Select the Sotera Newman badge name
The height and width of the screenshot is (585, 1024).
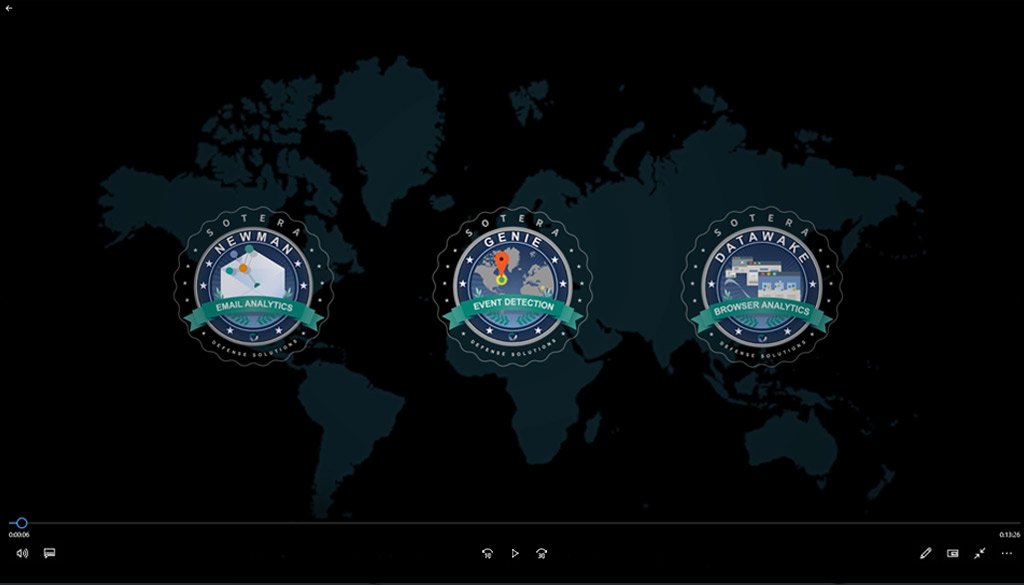pyautogui.click(x=253, y=246)
